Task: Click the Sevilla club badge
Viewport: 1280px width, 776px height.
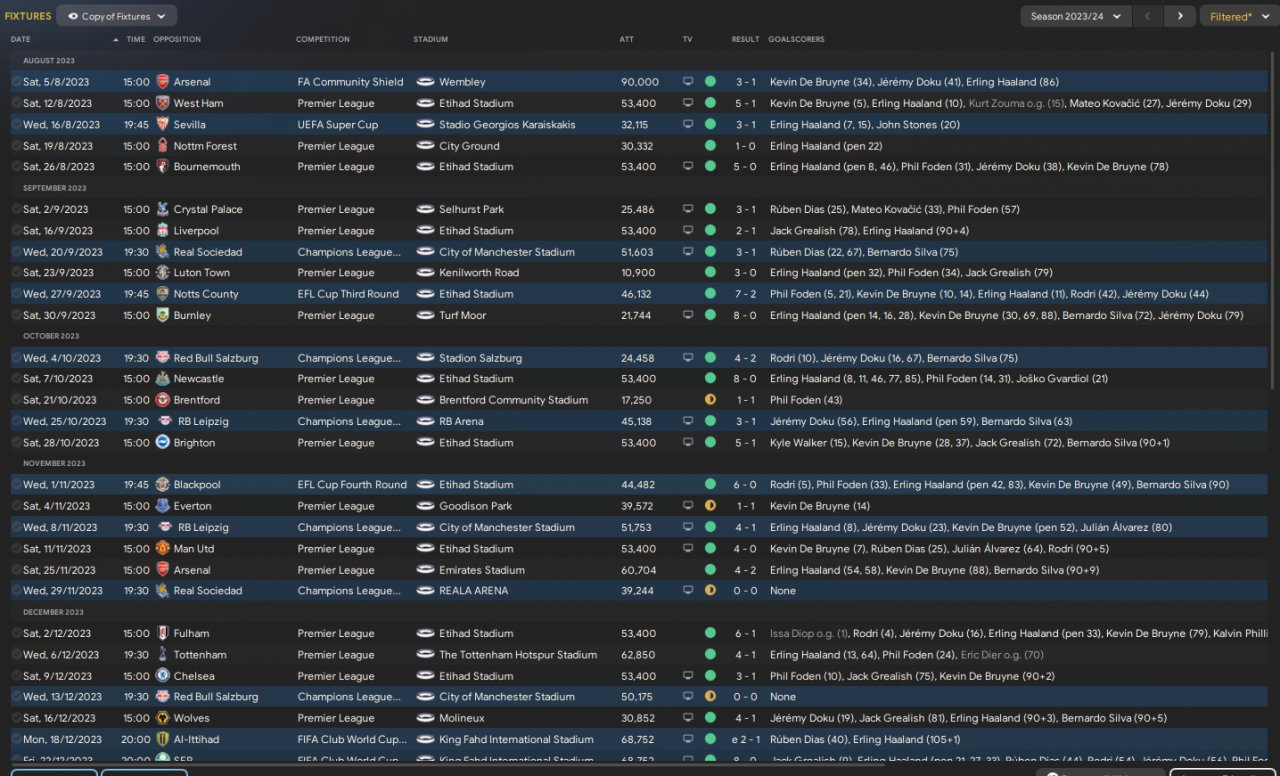Action: [x=162, y=124]
